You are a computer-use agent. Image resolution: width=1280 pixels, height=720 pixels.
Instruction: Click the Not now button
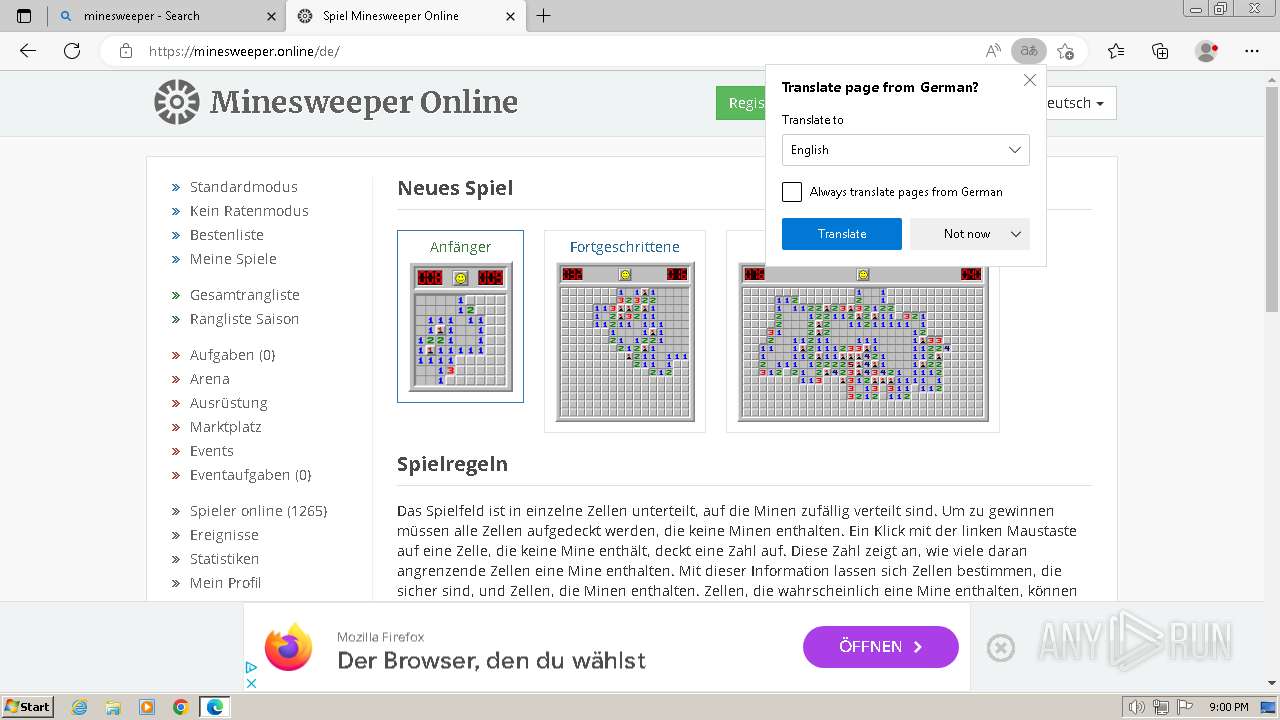tap(967, 234)
